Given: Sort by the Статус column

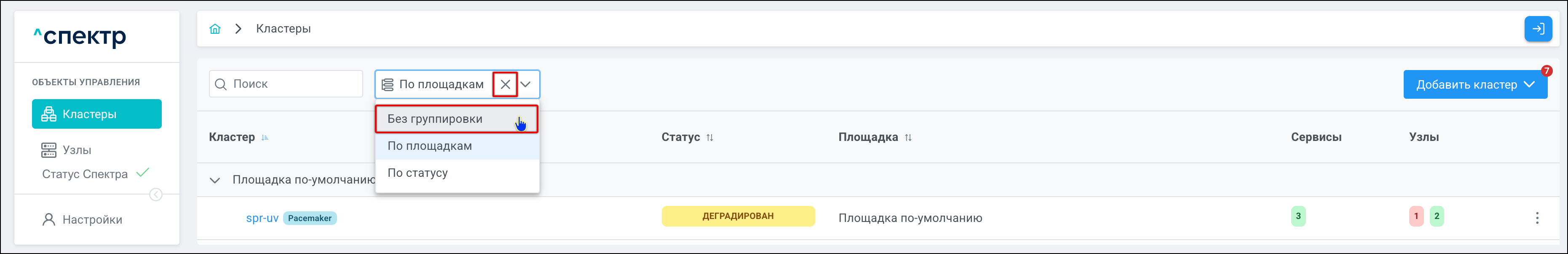Looking at the screenshot, I should pos(710,138).
